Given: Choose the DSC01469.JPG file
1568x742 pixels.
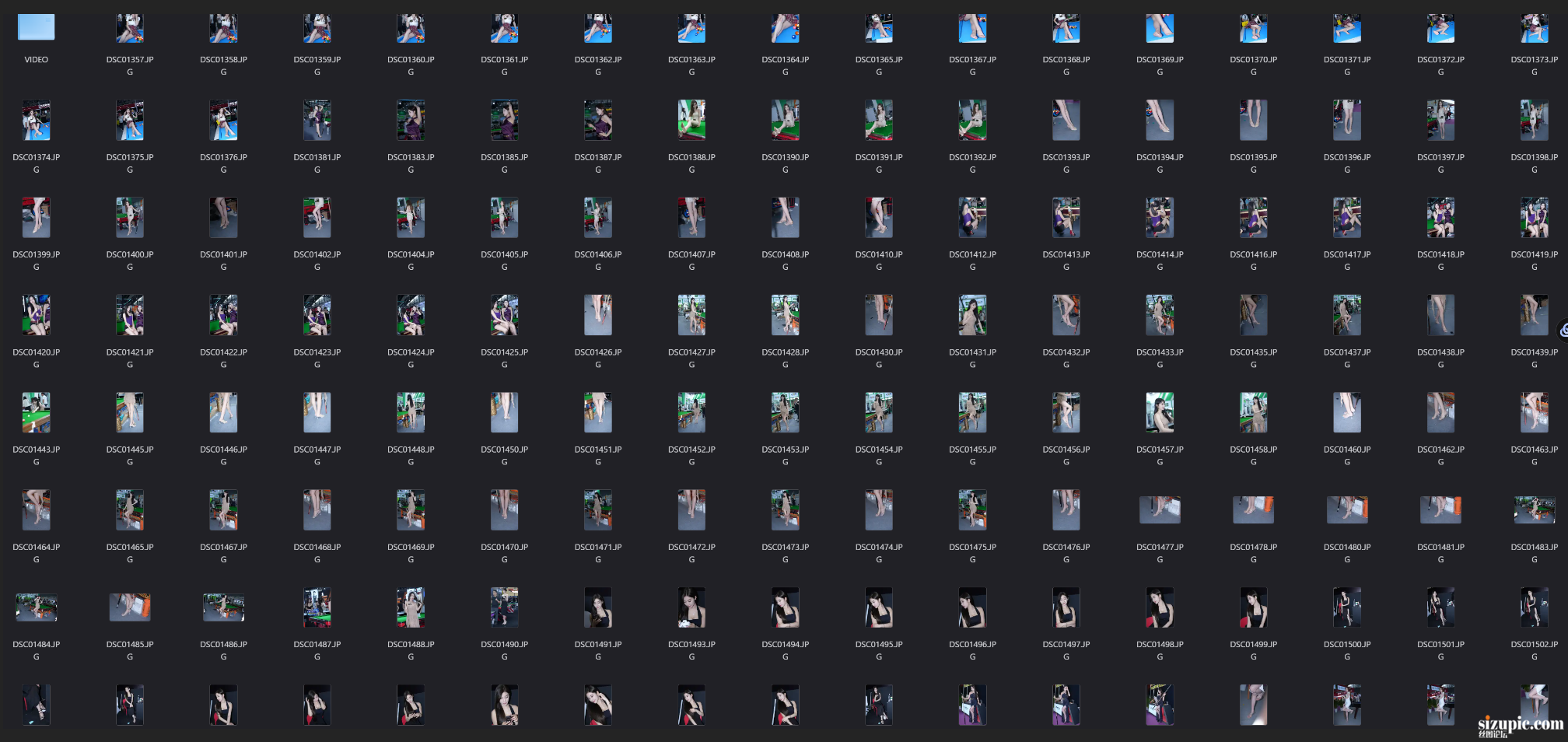Looking at the screenshot, I should pyautogui.click(x=411, y=509).
